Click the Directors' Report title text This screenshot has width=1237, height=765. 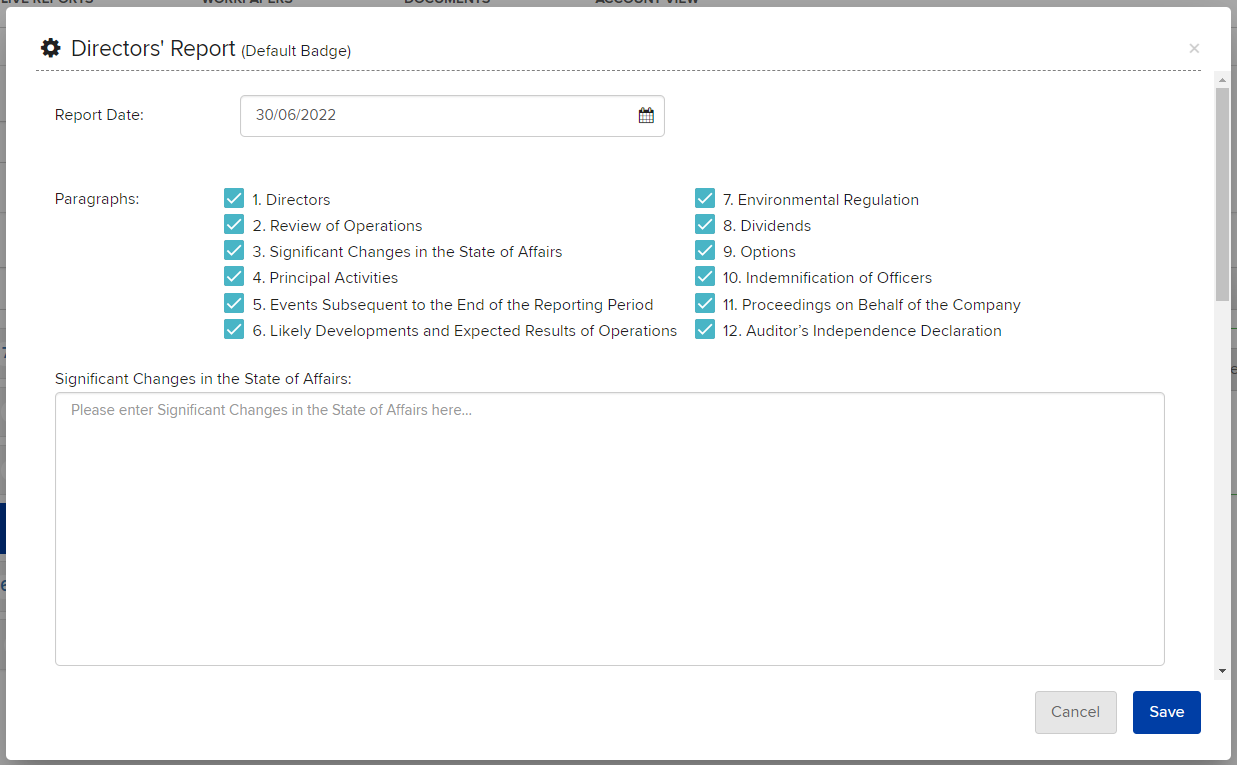click(x=153, y=48)
